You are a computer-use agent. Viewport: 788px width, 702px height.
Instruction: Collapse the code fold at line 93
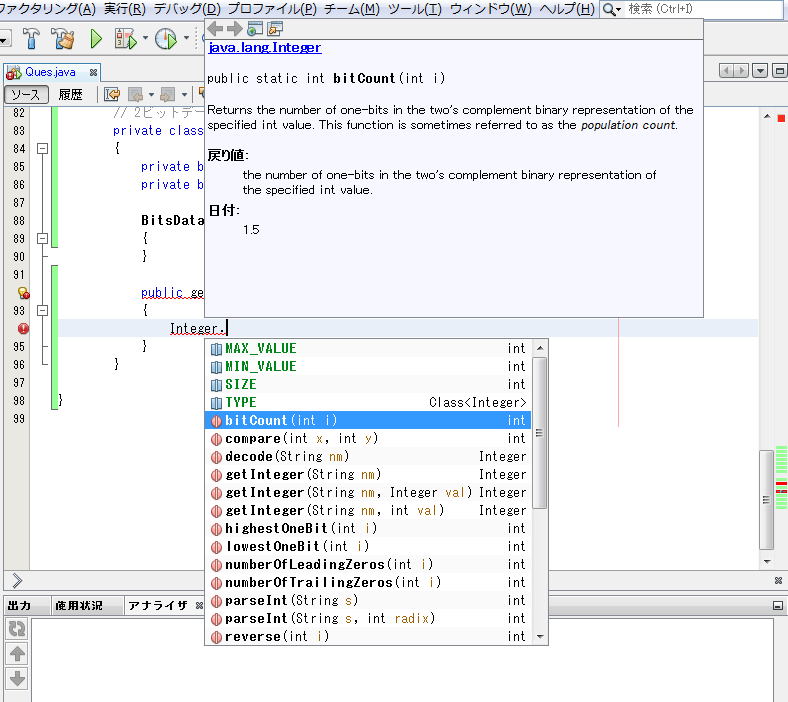(43, 311)
